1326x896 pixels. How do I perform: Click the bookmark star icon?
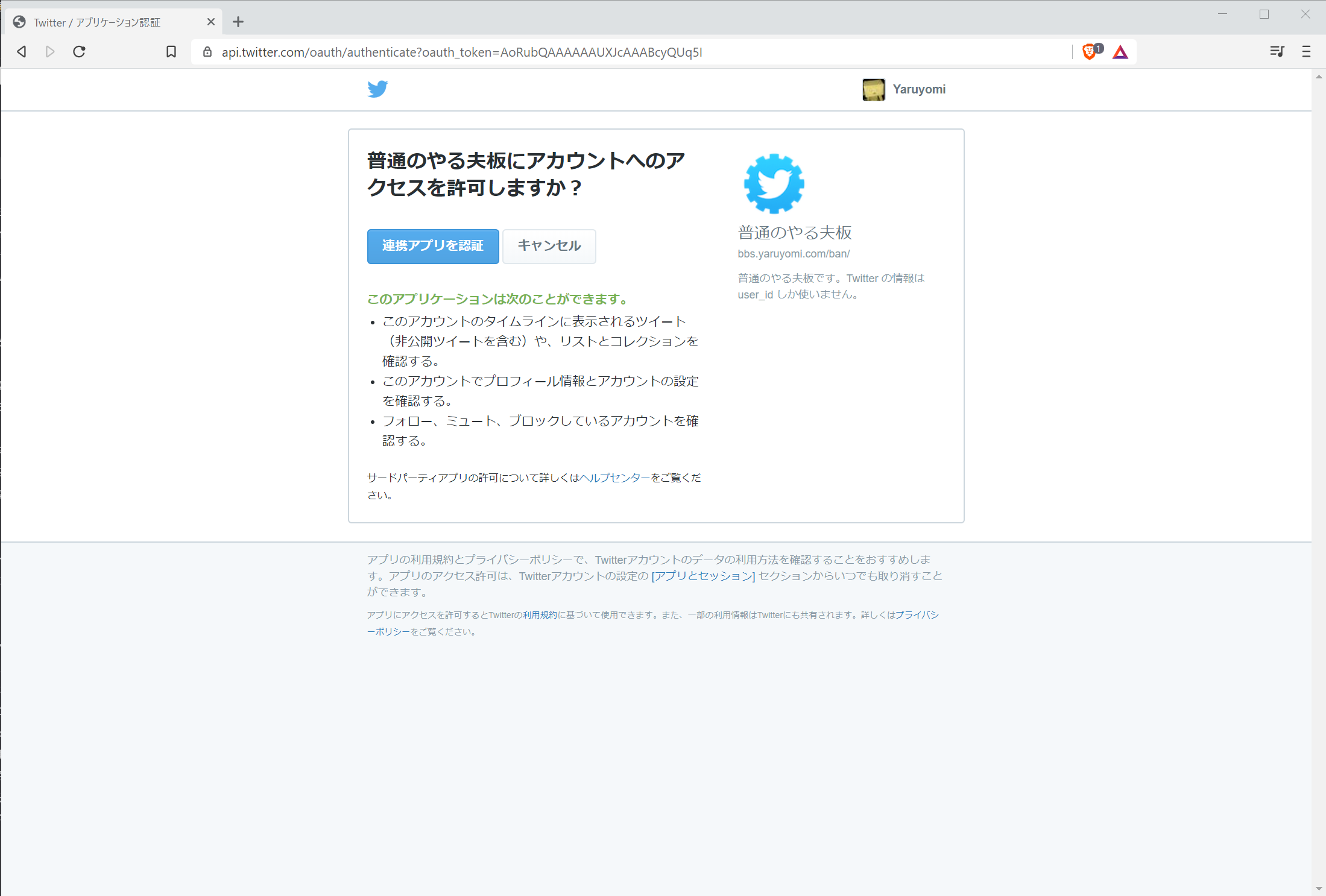click(x=171, y=52)
